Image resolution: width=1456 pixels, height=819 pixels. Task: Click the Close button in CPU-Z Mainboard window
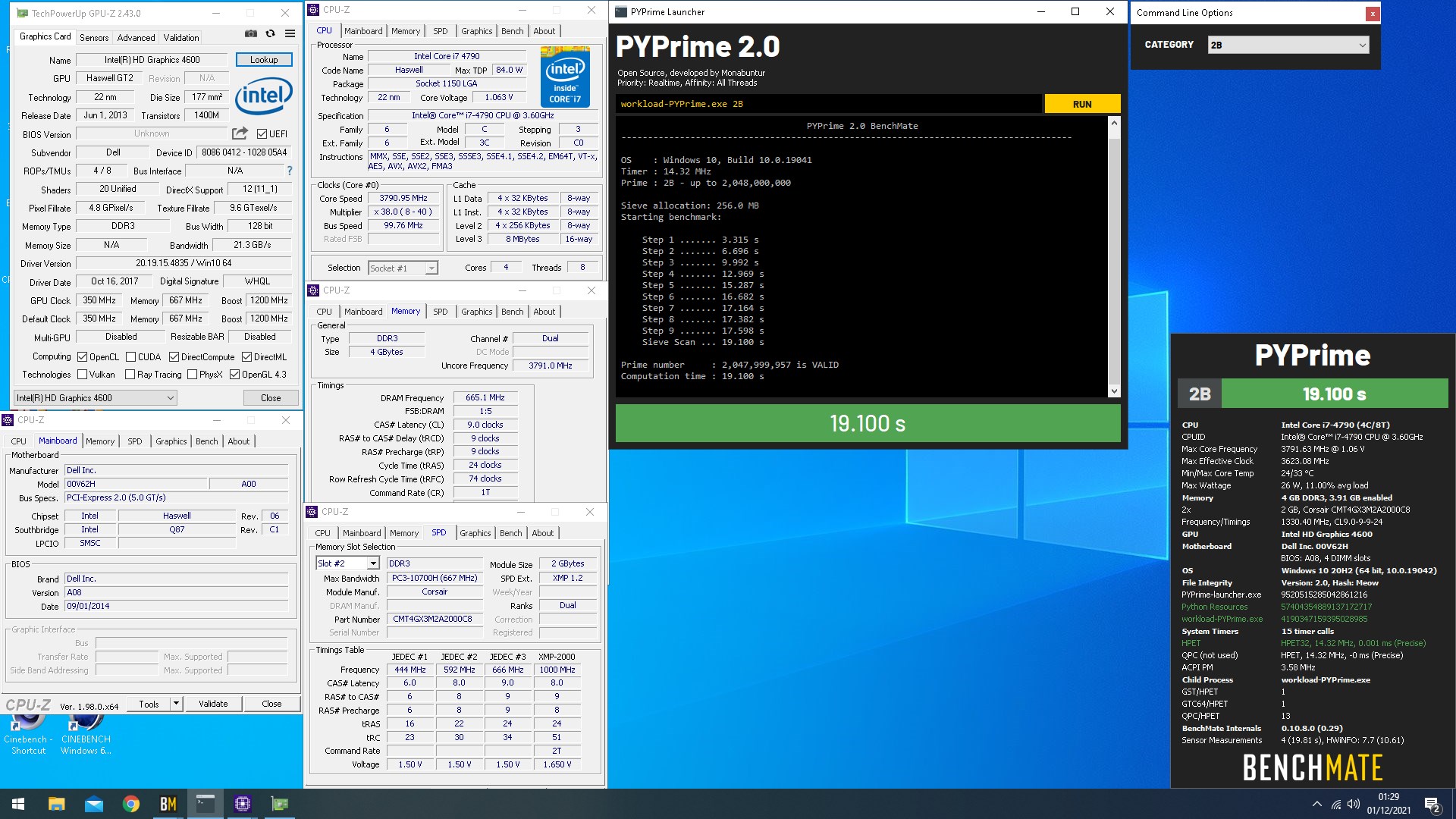point(271,704)
